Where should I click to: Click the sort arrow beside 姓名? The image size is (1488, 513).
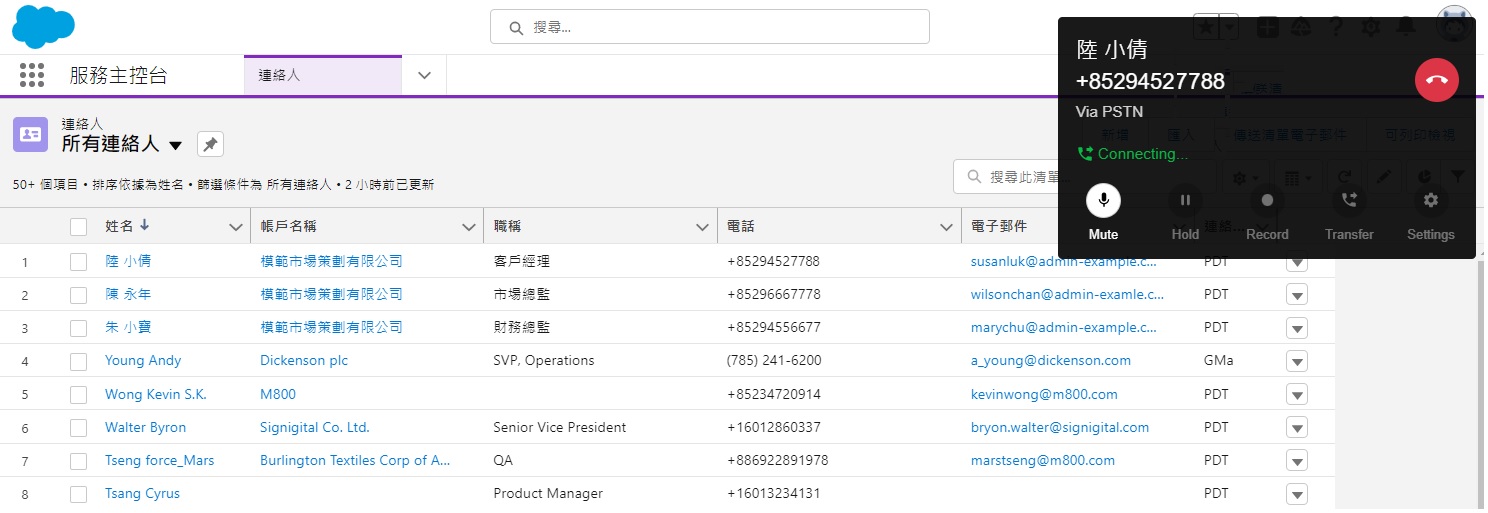coord(144,226)
